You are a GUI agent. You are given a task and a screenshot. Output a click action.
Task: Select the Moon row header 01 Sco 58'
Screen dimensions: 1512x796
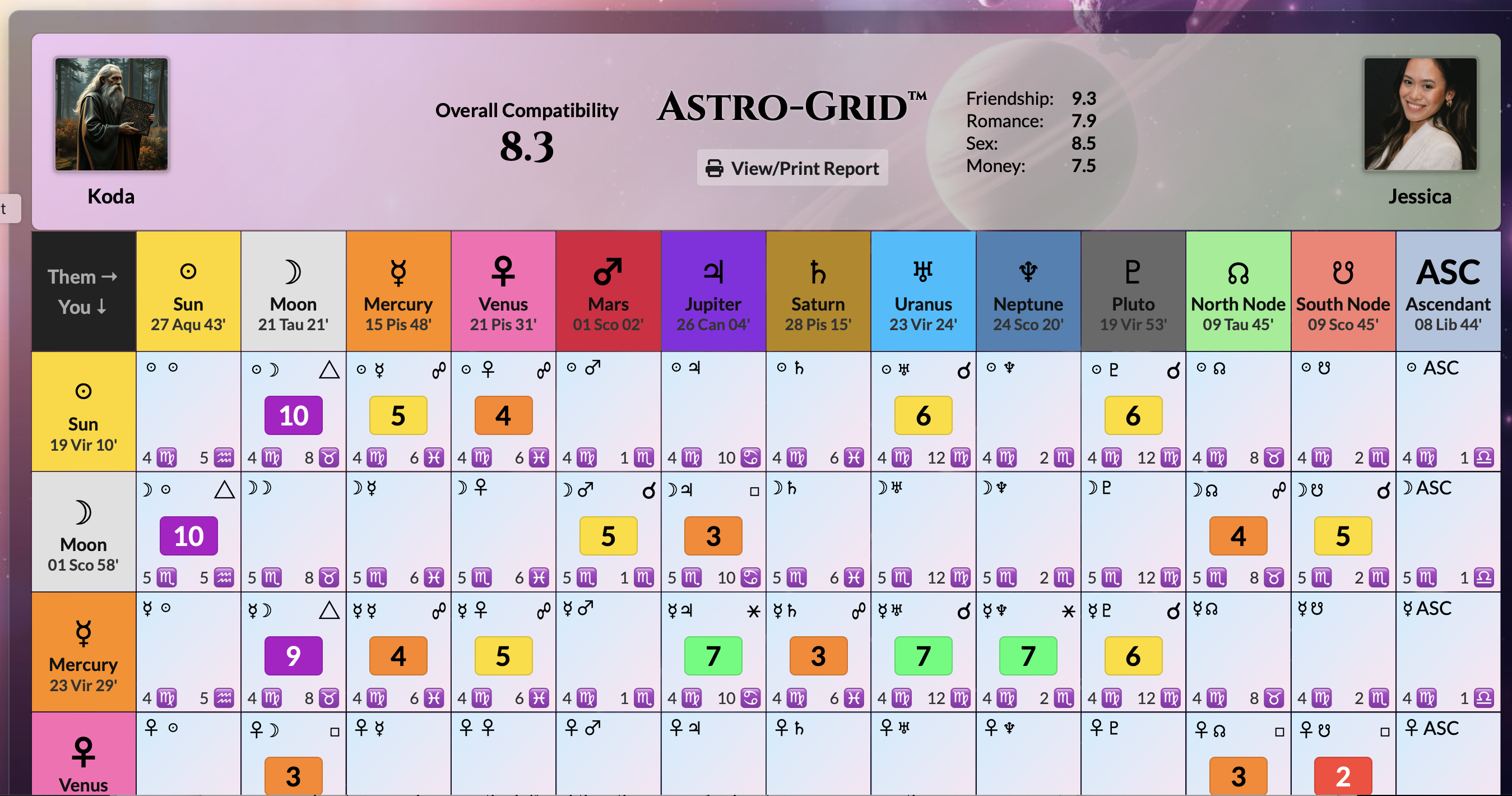tap(84, 532)
